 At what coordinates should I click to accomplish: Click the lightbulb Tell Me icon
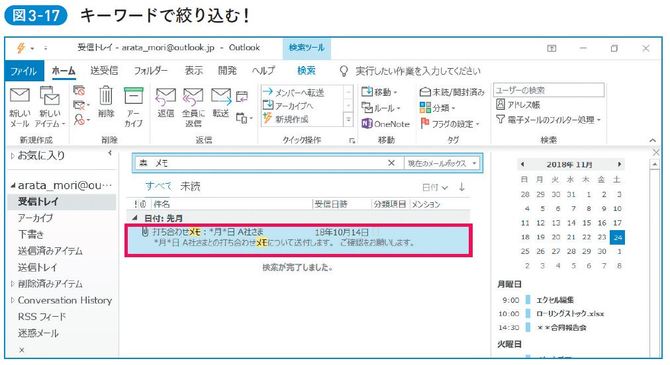tap(344, 71)
